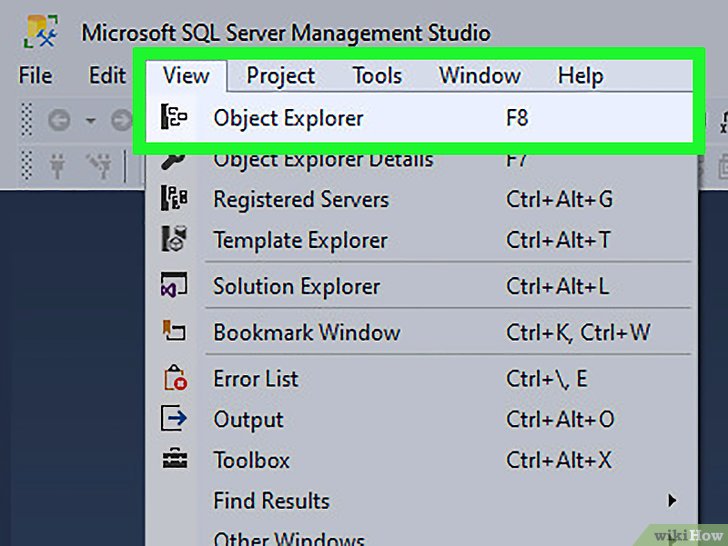The height and width of the screenshot is (546, 728).
Task: Click the upper toolbar drag handle
Action: click(27, 120)
